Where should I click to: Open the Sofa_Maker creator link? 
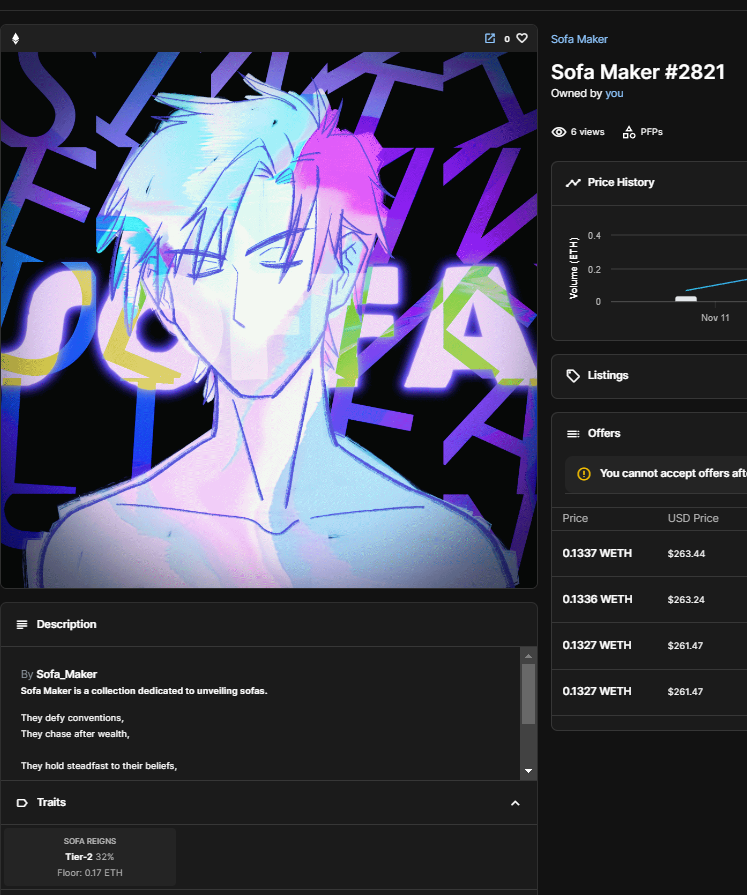[67, 674]
